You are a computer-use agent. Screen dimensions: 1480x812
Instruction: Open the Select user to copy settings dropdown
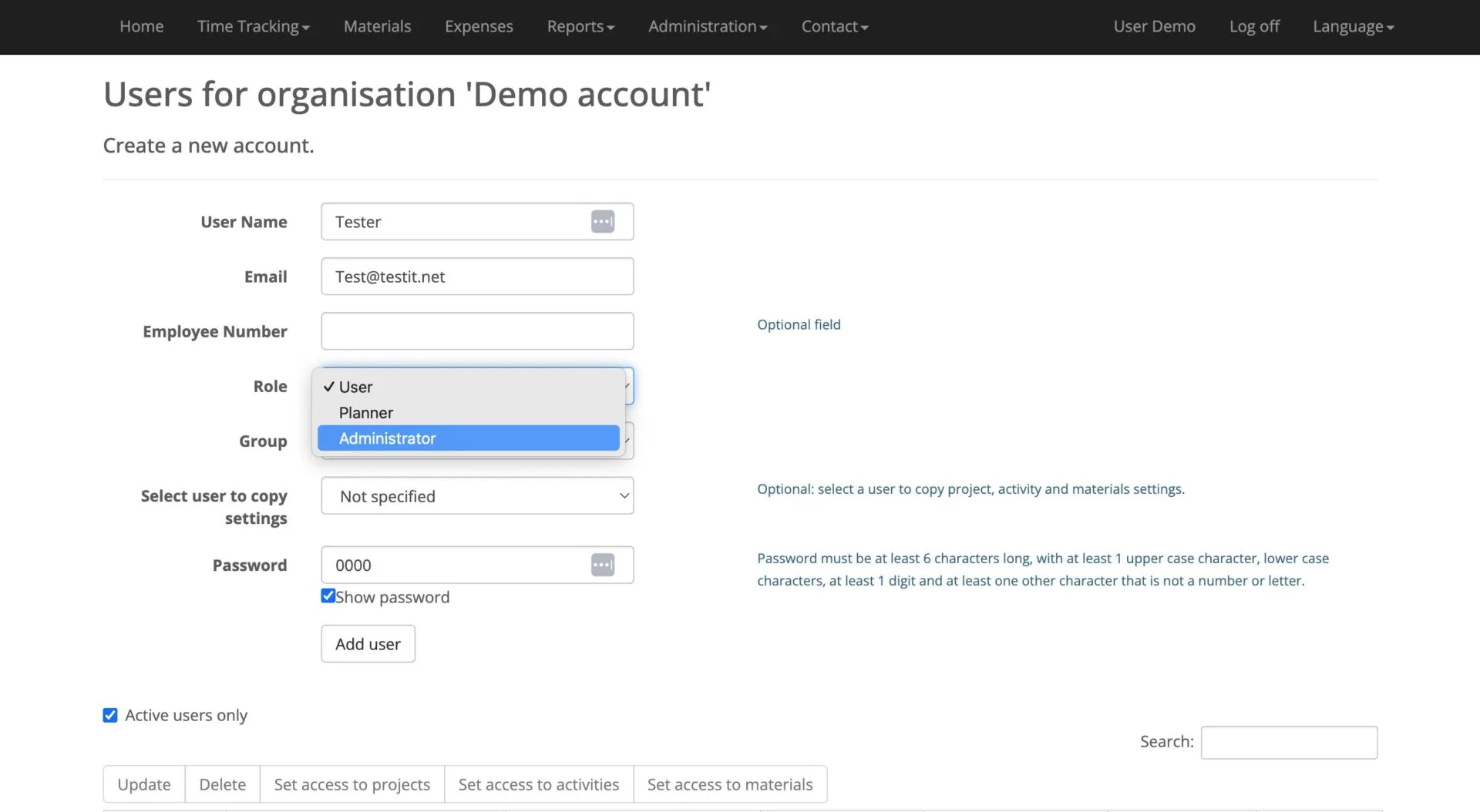(477, 496)
